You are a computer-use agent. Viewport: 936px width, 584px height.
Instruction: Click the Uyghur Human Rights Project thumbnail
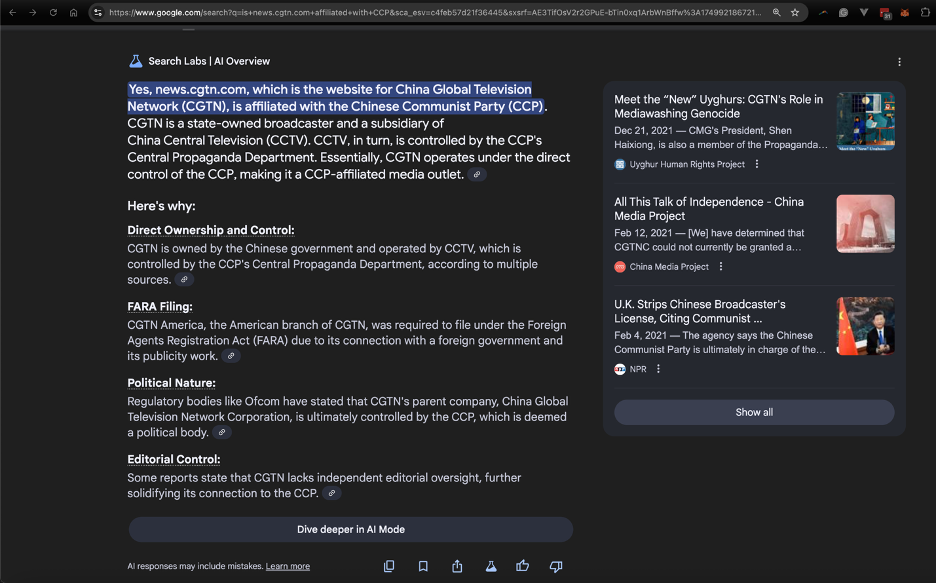coord(866,121)
